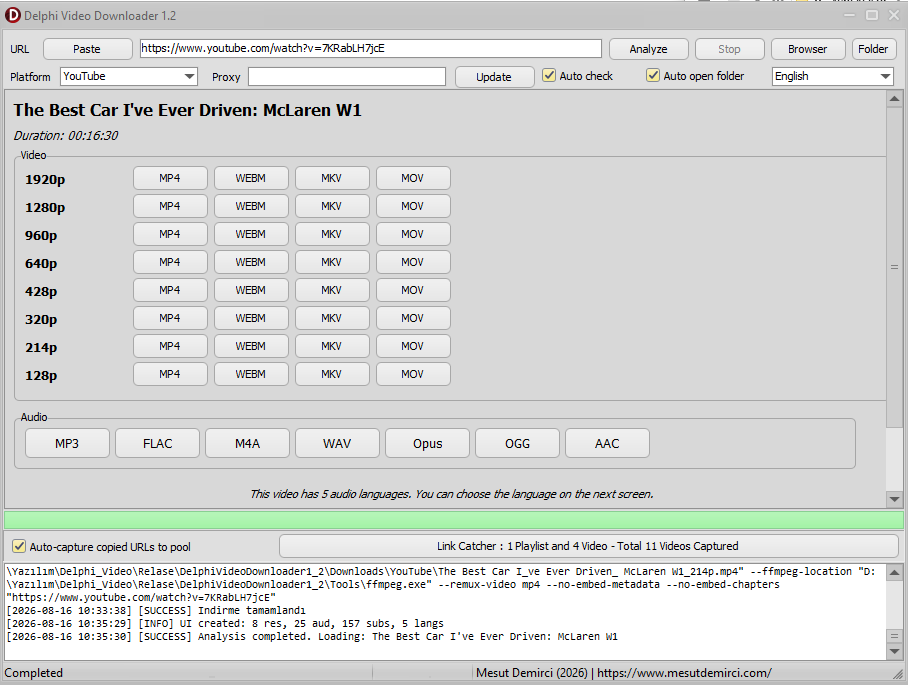
Task: Download 214p as WEBM
Action: 251,346
